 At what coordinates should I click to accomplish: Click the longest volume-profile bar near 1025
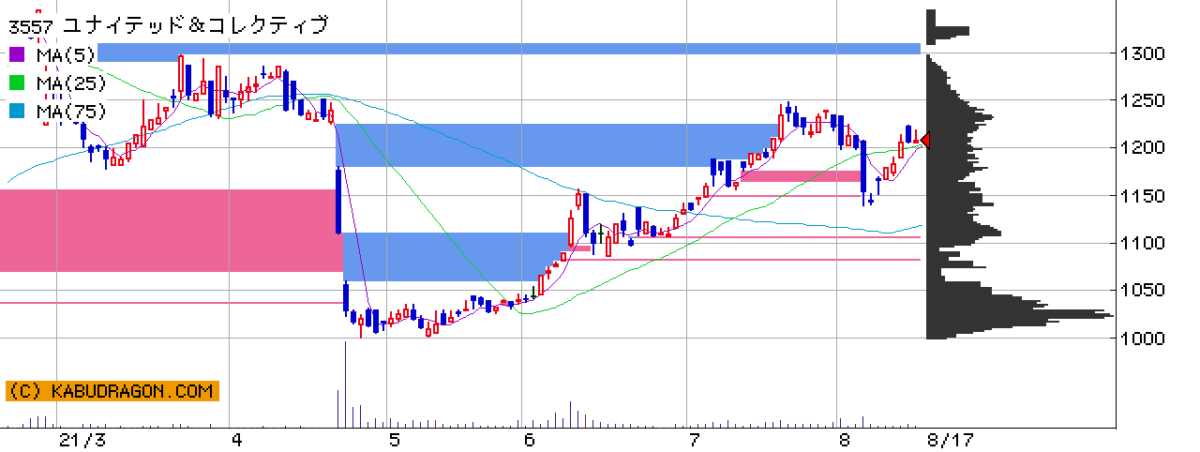1020,316
